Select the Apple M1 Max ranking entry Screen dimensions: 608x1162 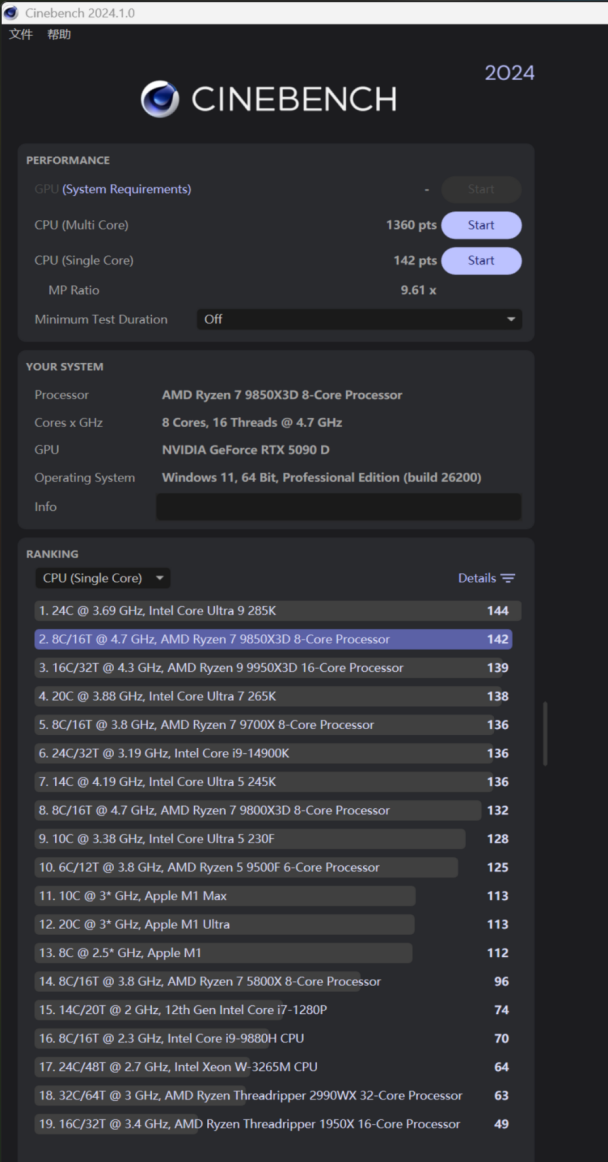point(225,896)
